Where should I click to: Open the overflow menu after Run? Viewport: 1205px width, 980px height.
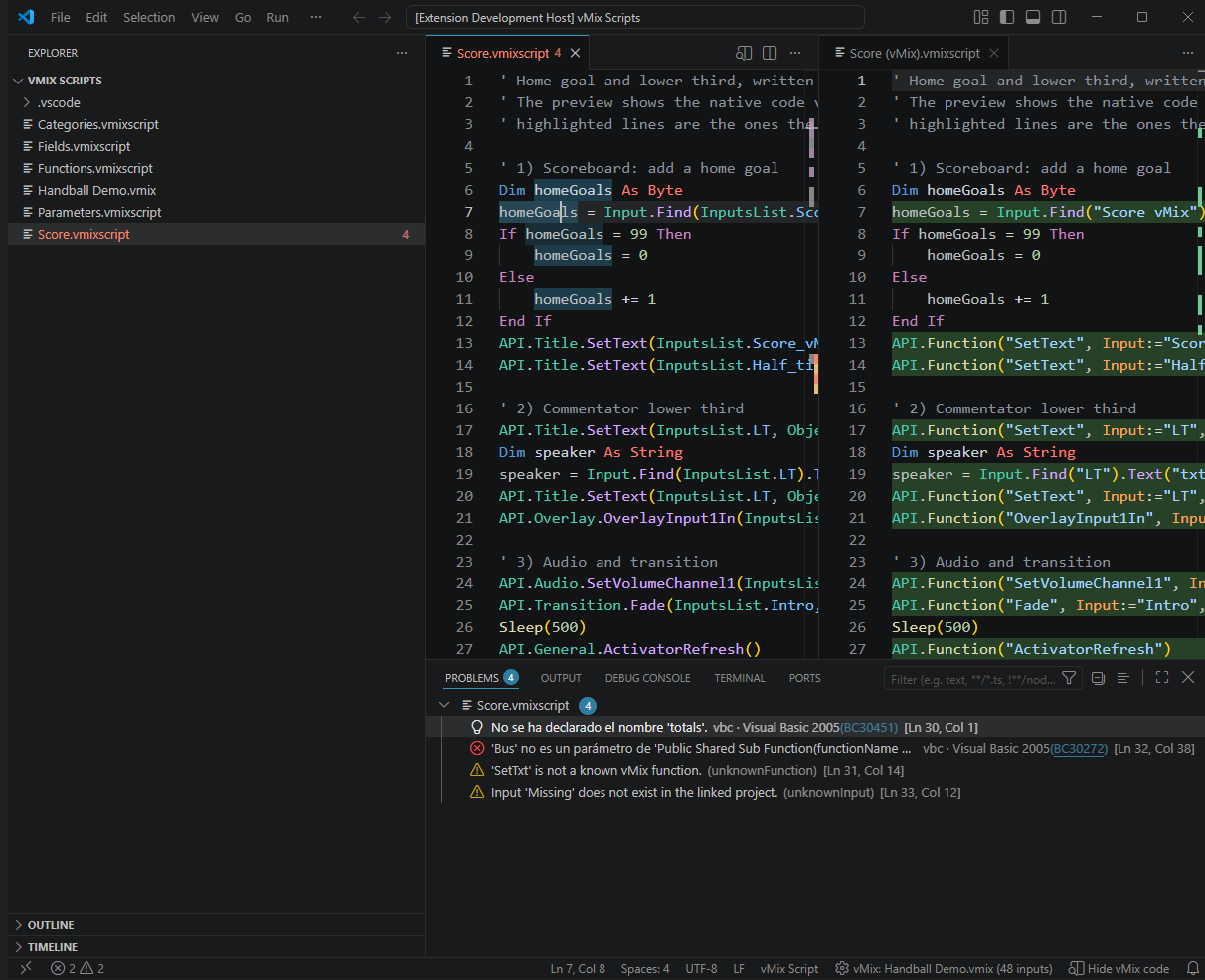(316, 17)
